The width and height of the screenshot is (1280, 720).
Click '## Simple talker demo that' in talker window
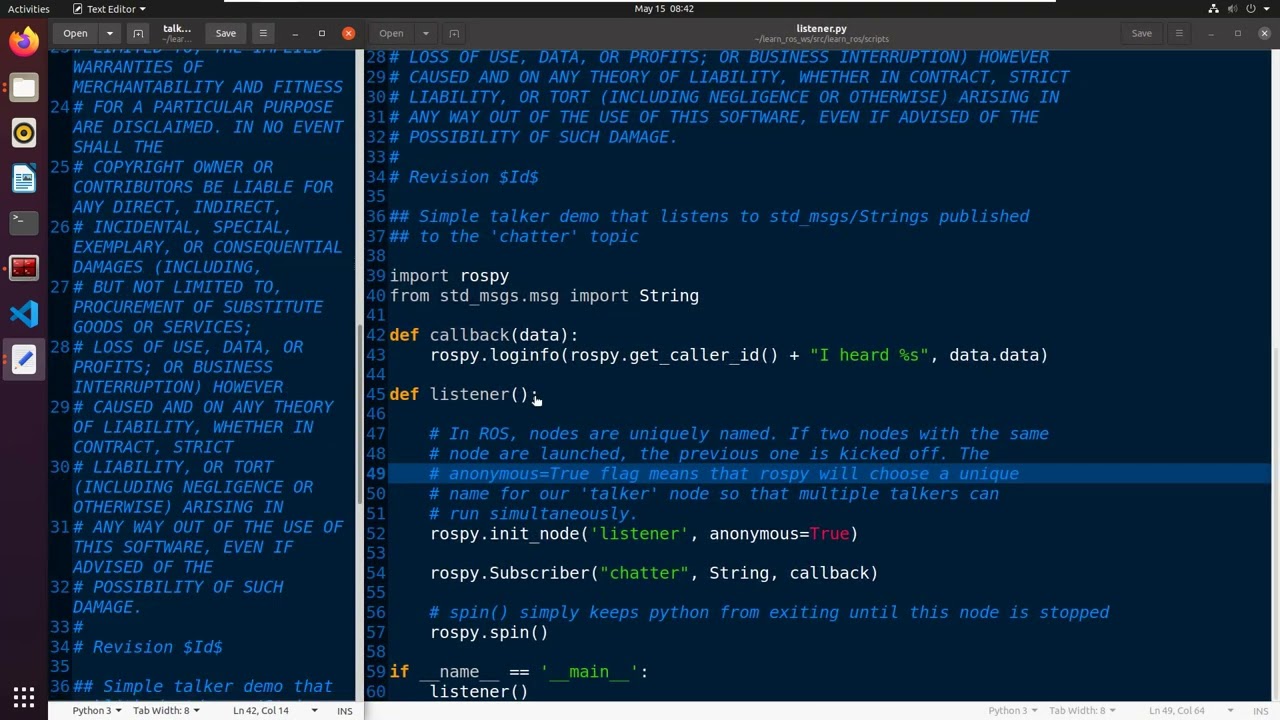pos(203,687)
